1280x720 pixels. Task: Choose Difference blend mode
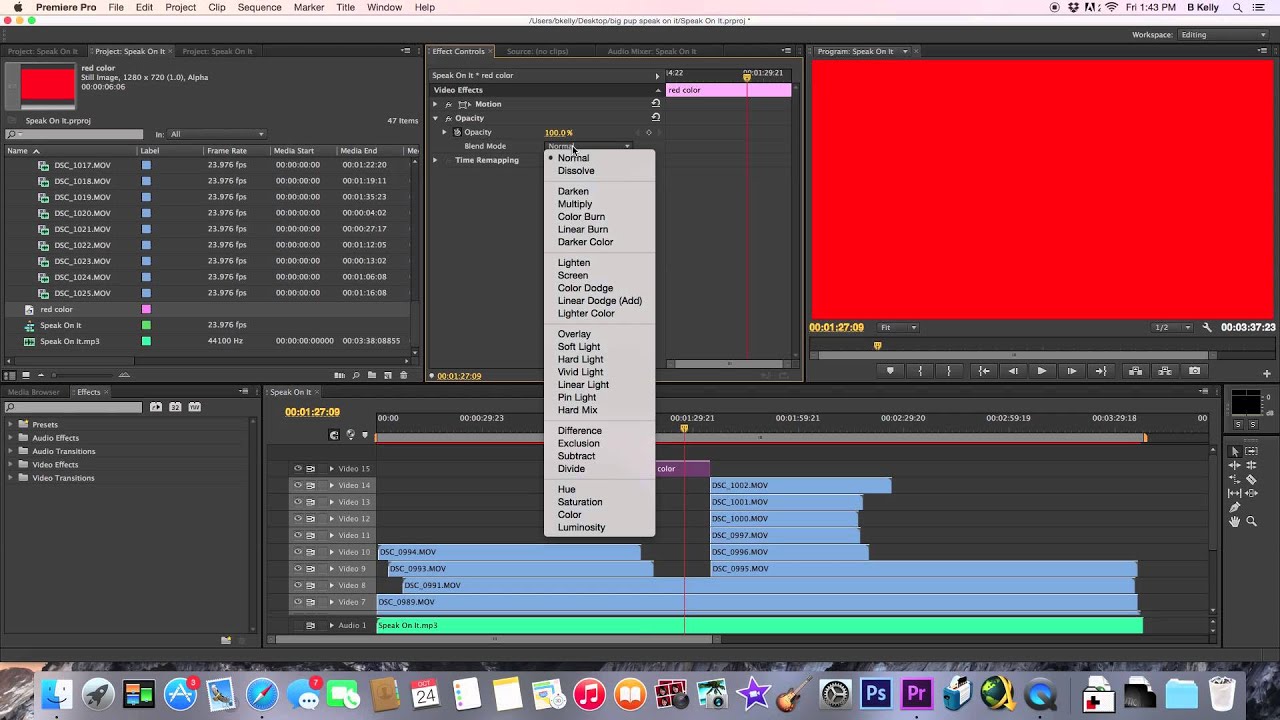tap(580, 431)
